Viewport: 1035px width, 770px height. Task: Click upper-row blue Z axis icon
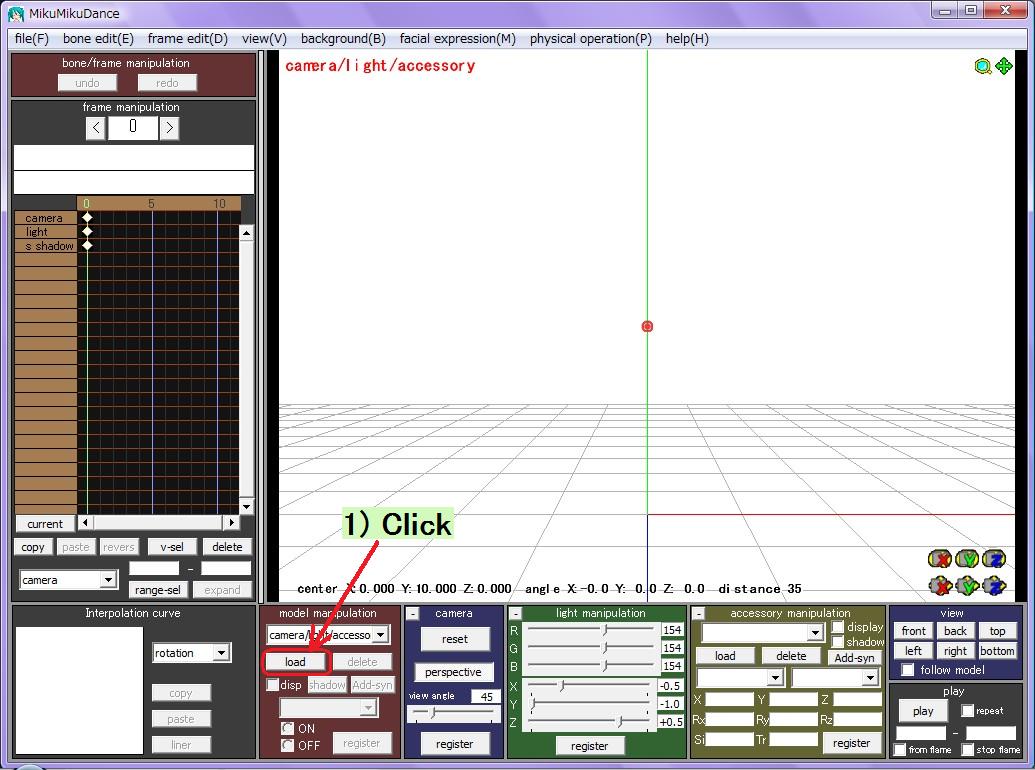[x=994, y=560]
